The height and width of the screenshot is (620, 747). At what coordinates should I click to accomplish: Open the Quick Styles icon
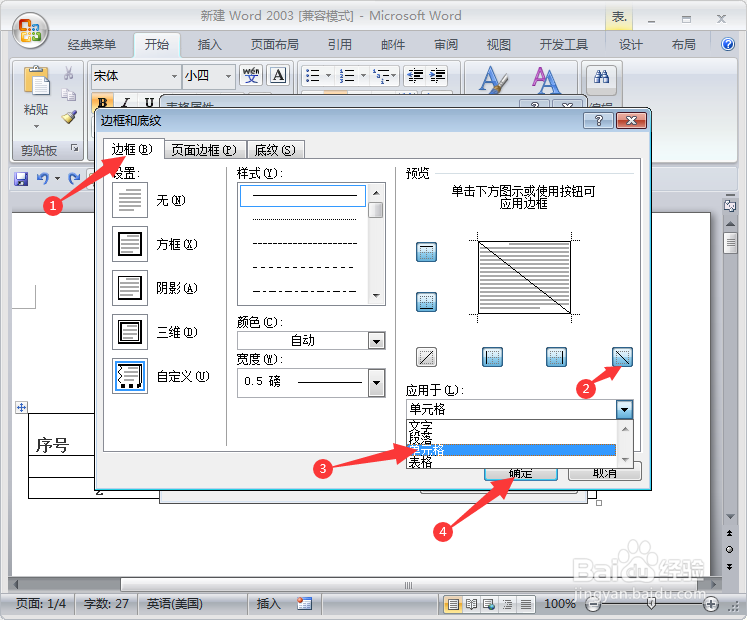coord(493,80)
